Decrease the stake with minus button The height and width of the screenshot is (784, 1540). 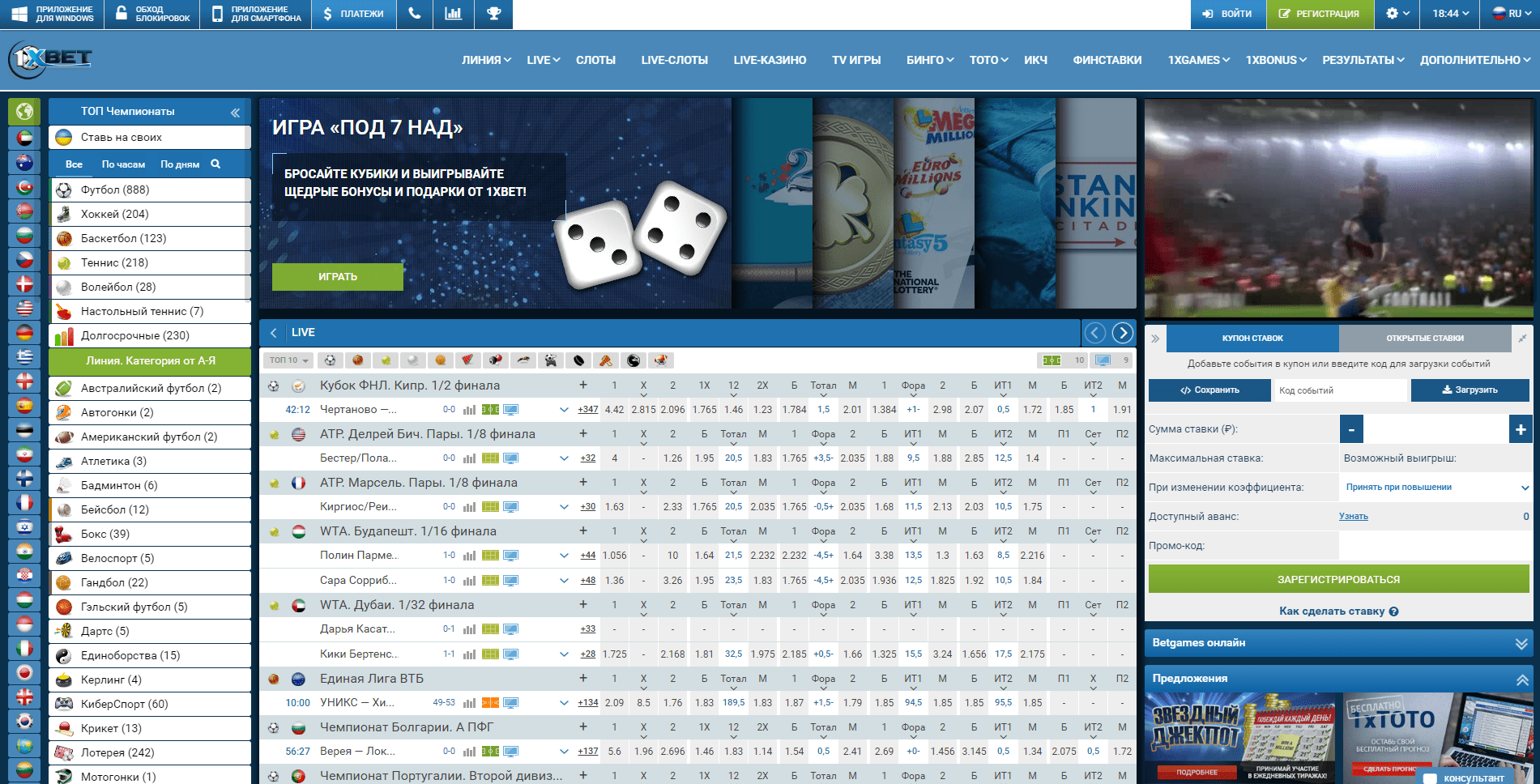[1351, 429]
